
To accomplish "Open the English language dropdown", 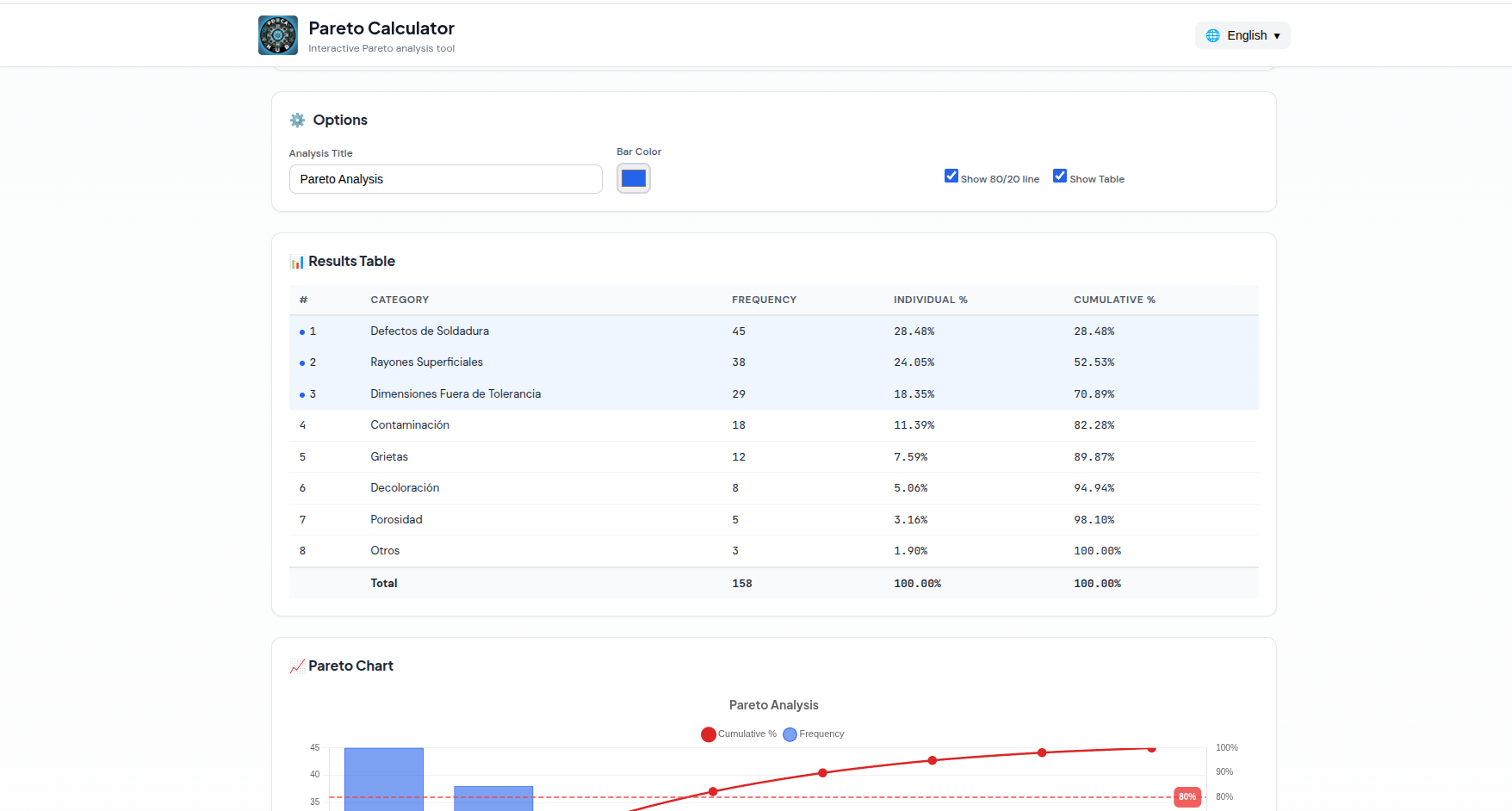I will pos(1242,35).
